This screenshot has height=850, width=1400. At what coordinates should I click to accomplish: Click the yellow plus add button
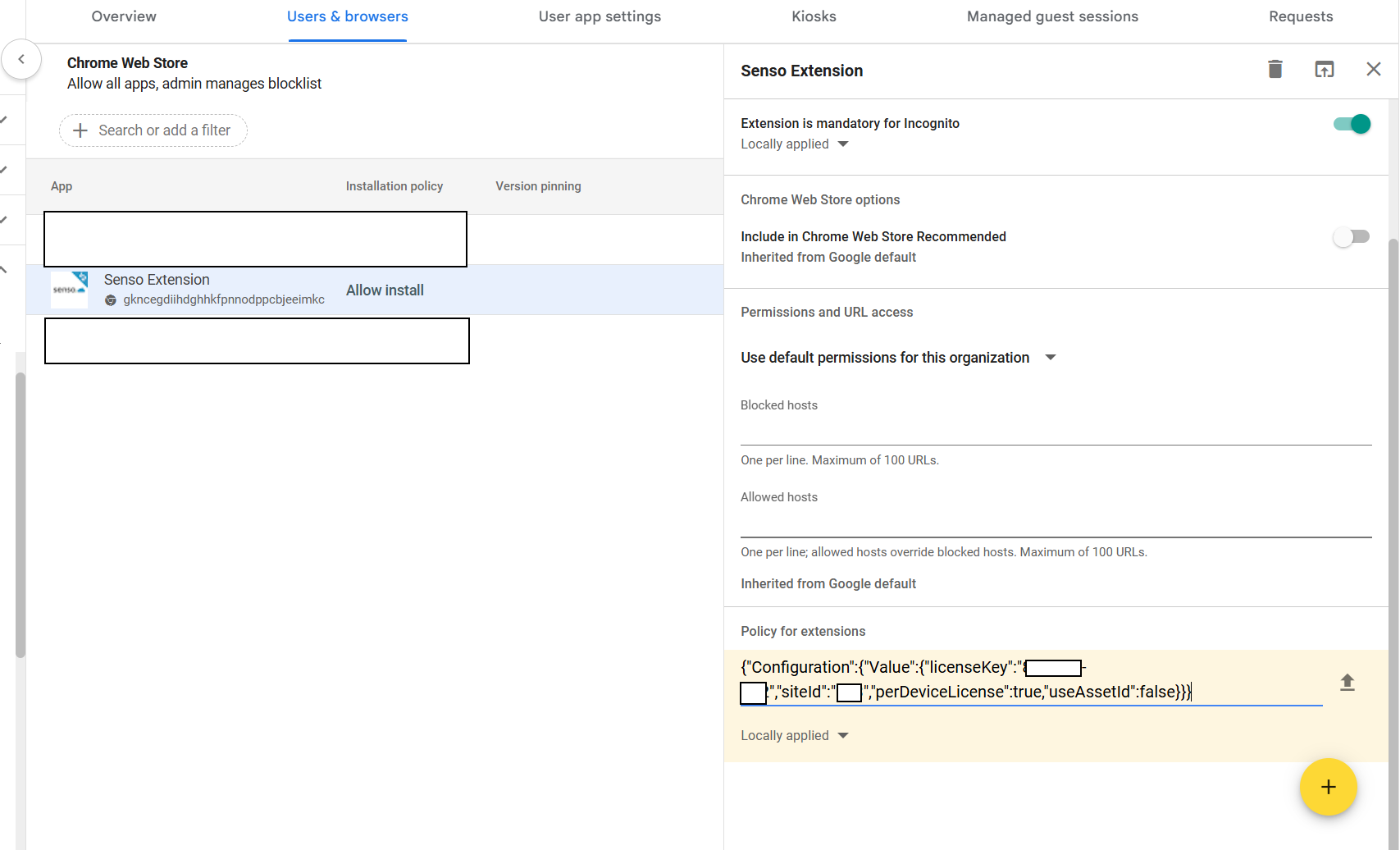1328,787
